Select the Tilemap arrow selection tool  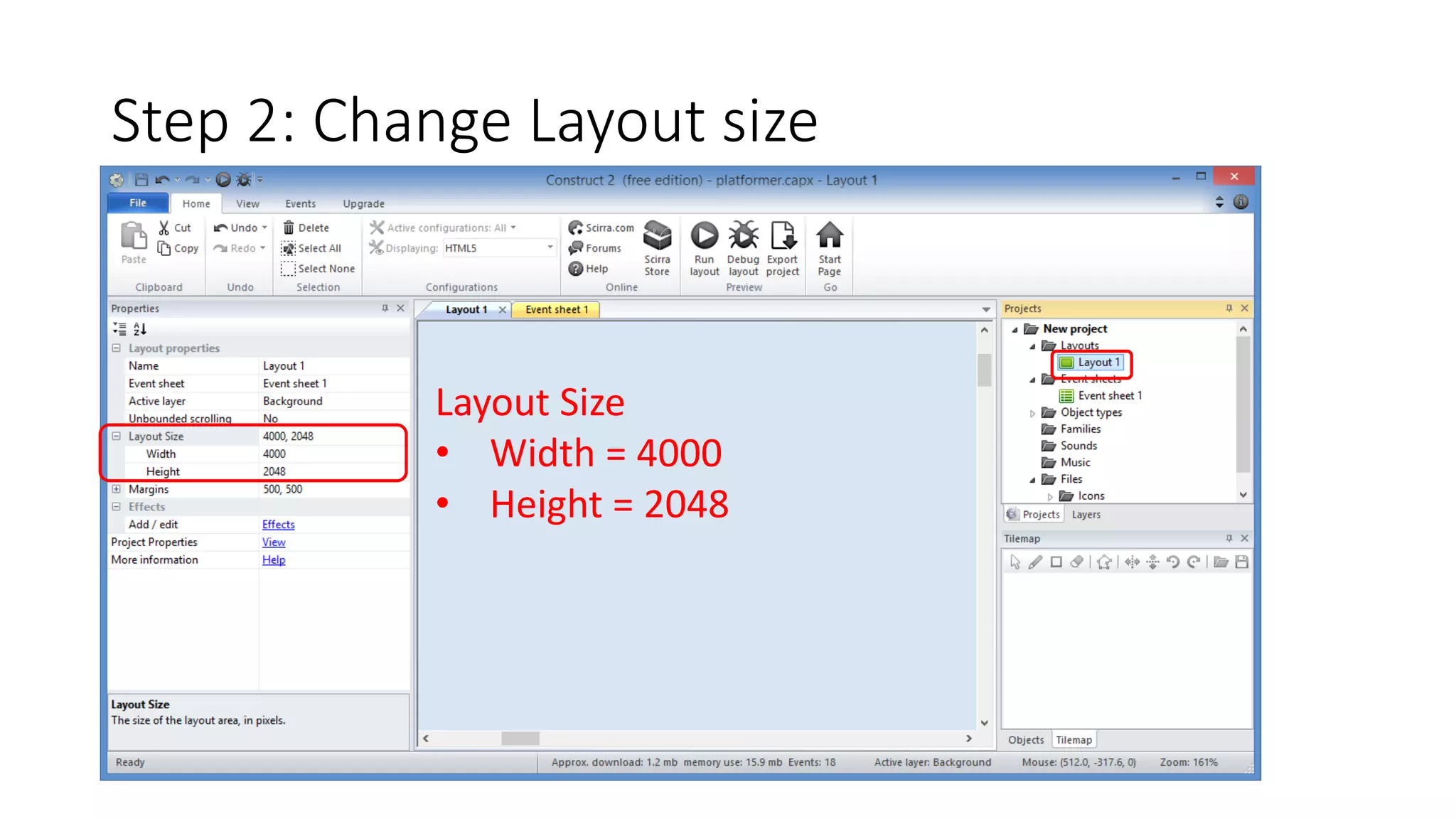tap(1015, 562)
